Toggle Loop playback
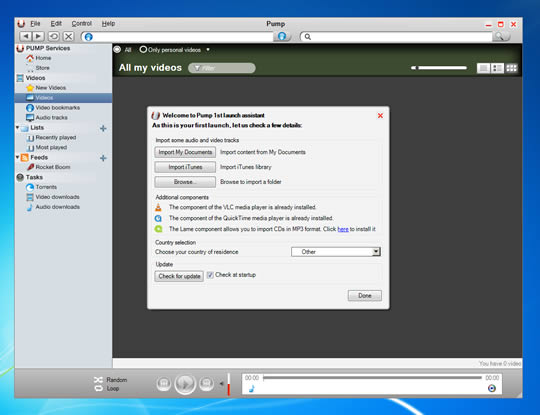Image resolution: width=540 pixels, height=415 pixels. pyautogui.click(x=107, y=388)
